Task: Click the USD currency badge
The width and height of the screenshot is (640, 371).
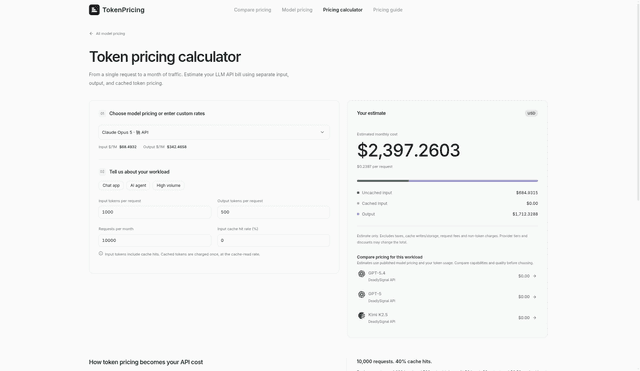Action: click(x=531, y=113)
